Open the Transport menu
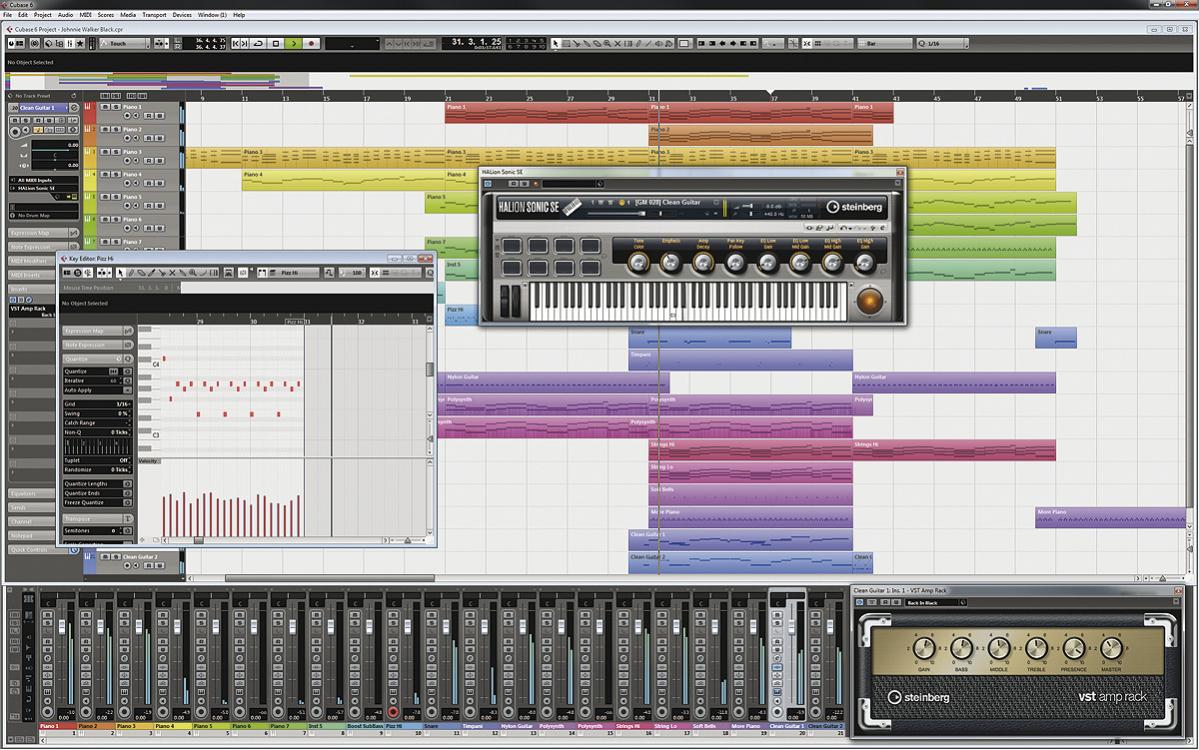The width and height of the screenshot is (1199, 750). tap(154, 15)
